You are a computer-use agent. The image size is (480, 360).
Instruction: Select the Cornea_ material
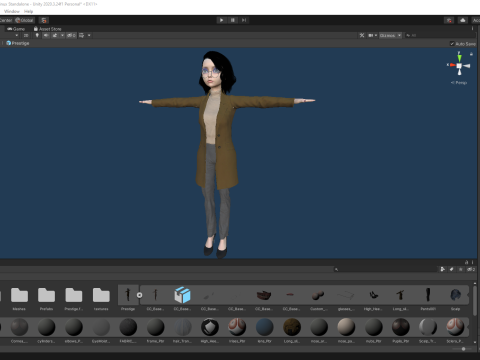click(x=19, y=330)
